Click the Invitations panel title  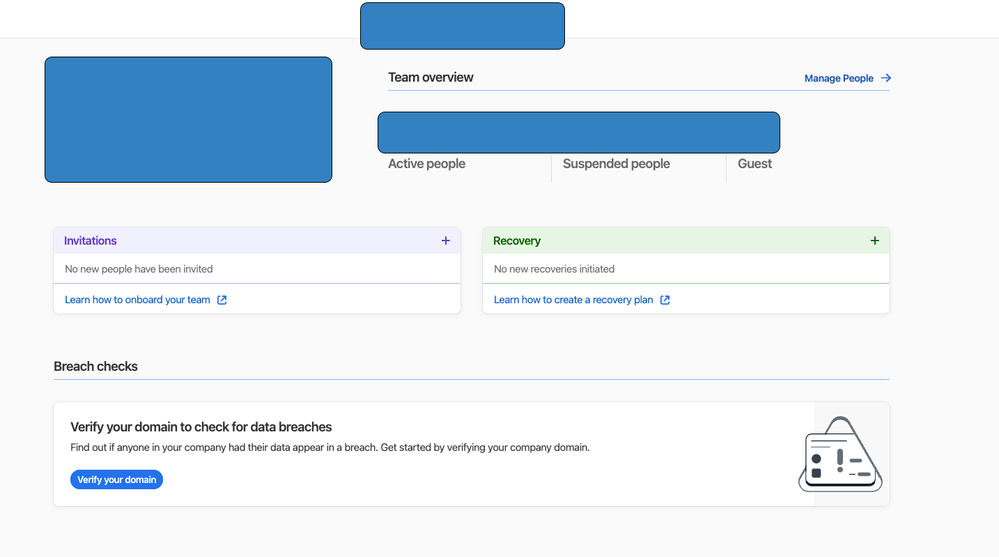(90, 241)
